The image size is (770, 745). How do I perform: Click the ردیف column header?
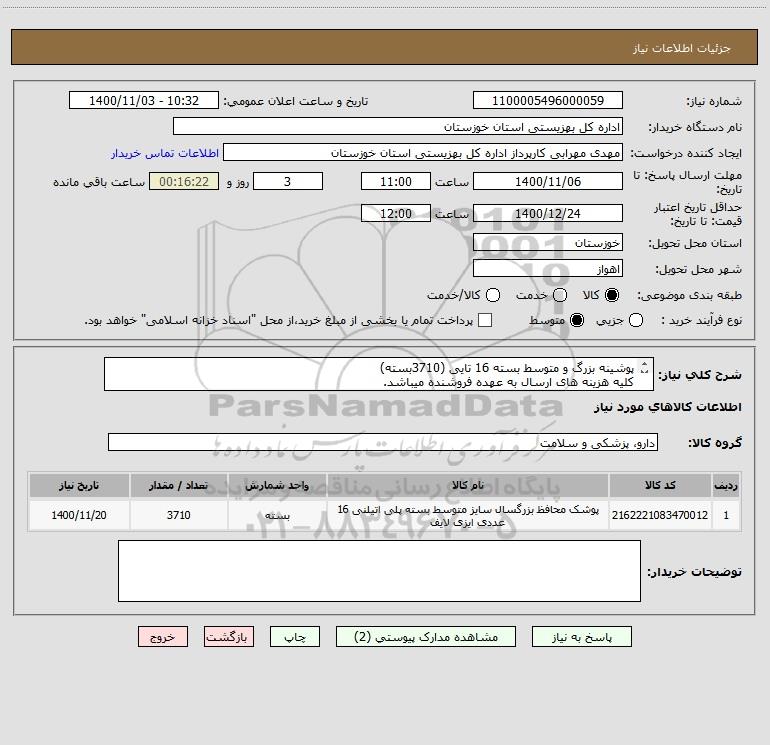click(x=726, y=485)
